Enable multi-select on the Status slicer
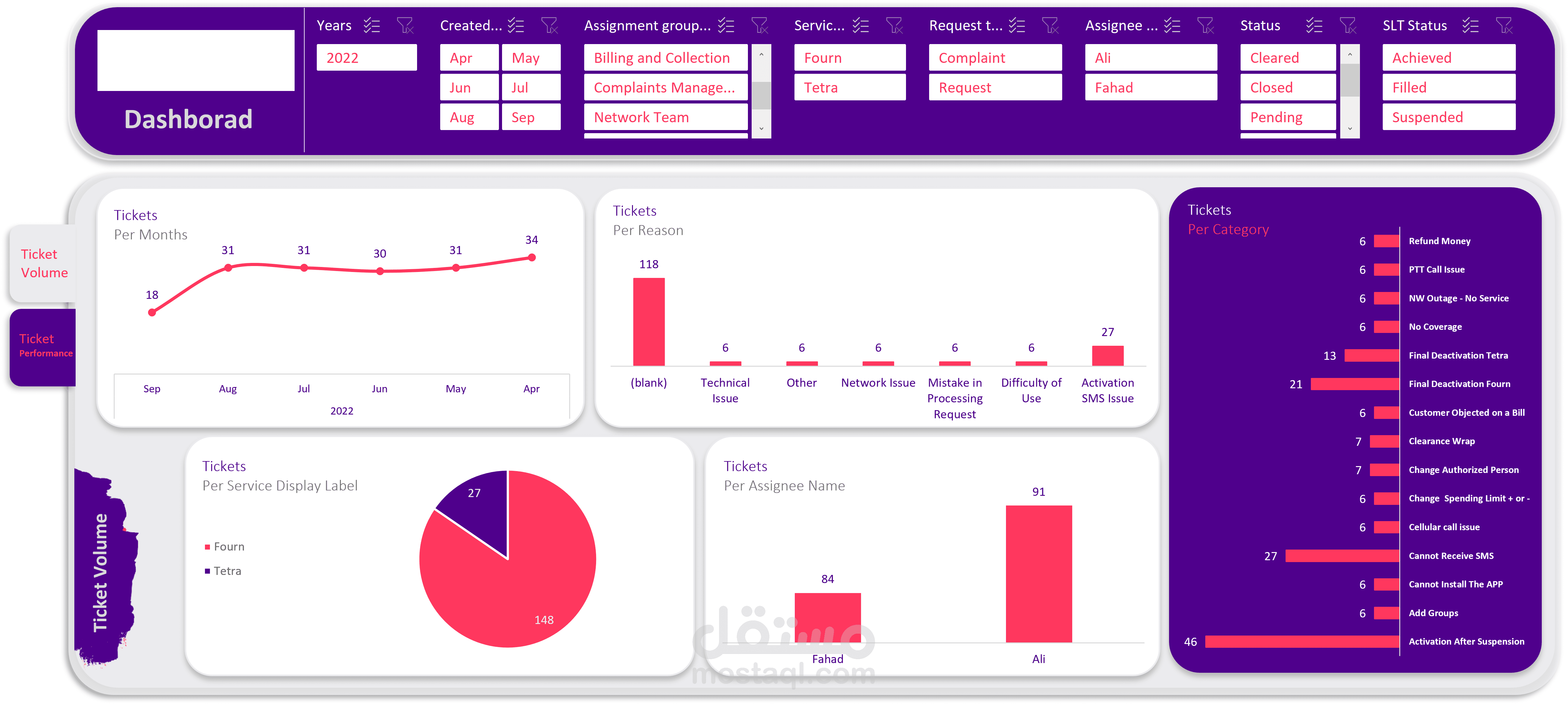This screenshot has height=704, width=1568. click(x=1314, y=26)
